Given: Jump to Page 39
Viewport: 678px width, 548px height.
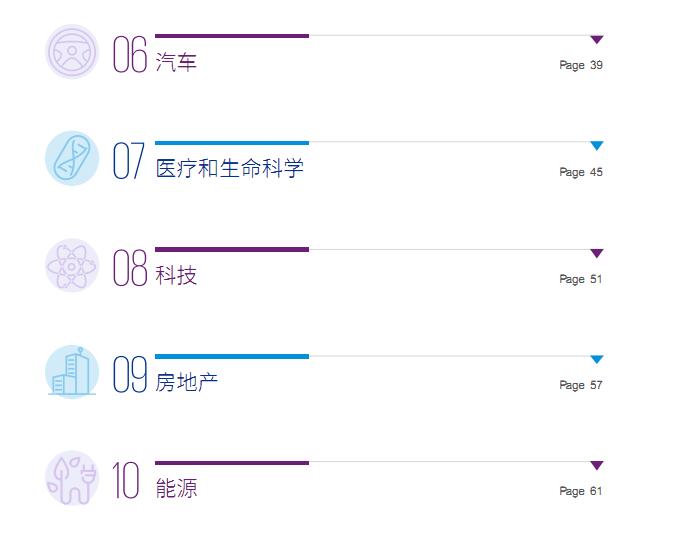Looking at the screenshot, I should click(581, 65).
